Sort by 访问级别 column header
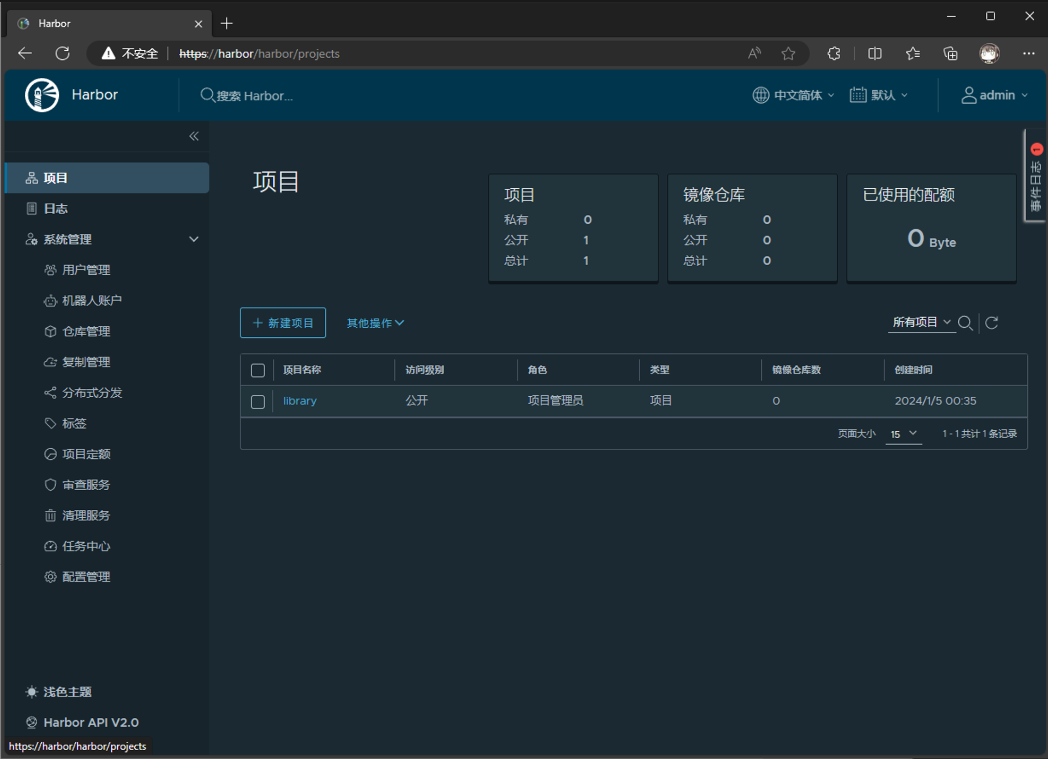This screenshot has height=759, width=1048. pyautogui.click(x=424, y=370)
